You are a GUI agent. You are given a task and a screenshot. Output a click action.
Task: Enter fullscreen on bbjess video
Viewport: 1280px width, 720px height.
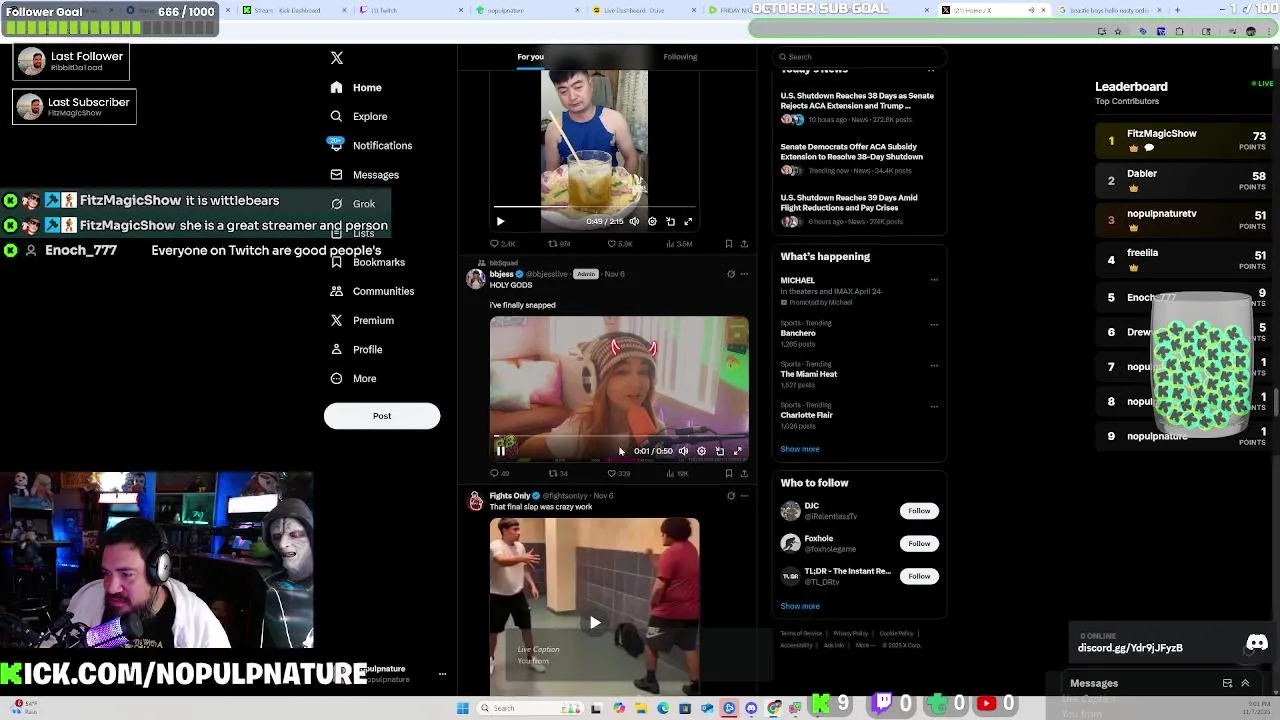738,451
